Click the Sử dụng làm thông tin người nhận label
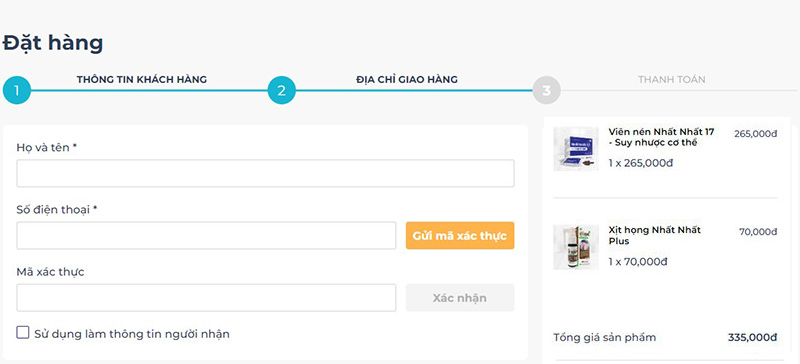Image resolution: width=800 pixels, height=364 pixels. (x=132, y=334)
